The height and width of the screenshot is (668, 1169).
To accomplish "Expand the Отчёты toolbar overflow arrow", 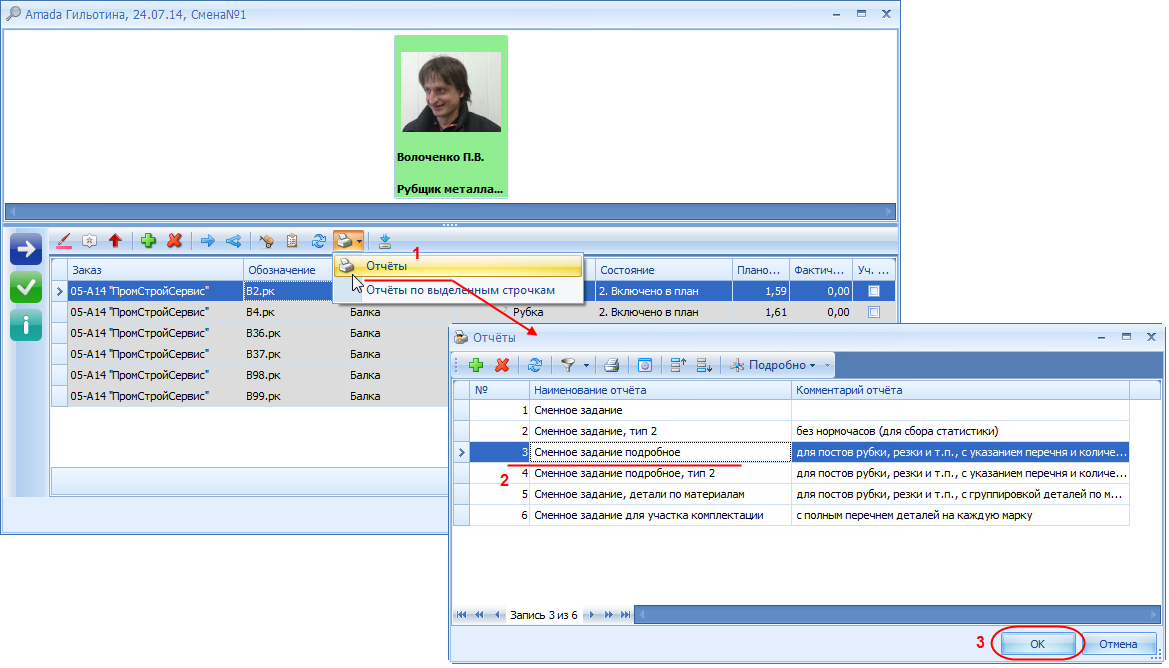I will pos(827,365).
